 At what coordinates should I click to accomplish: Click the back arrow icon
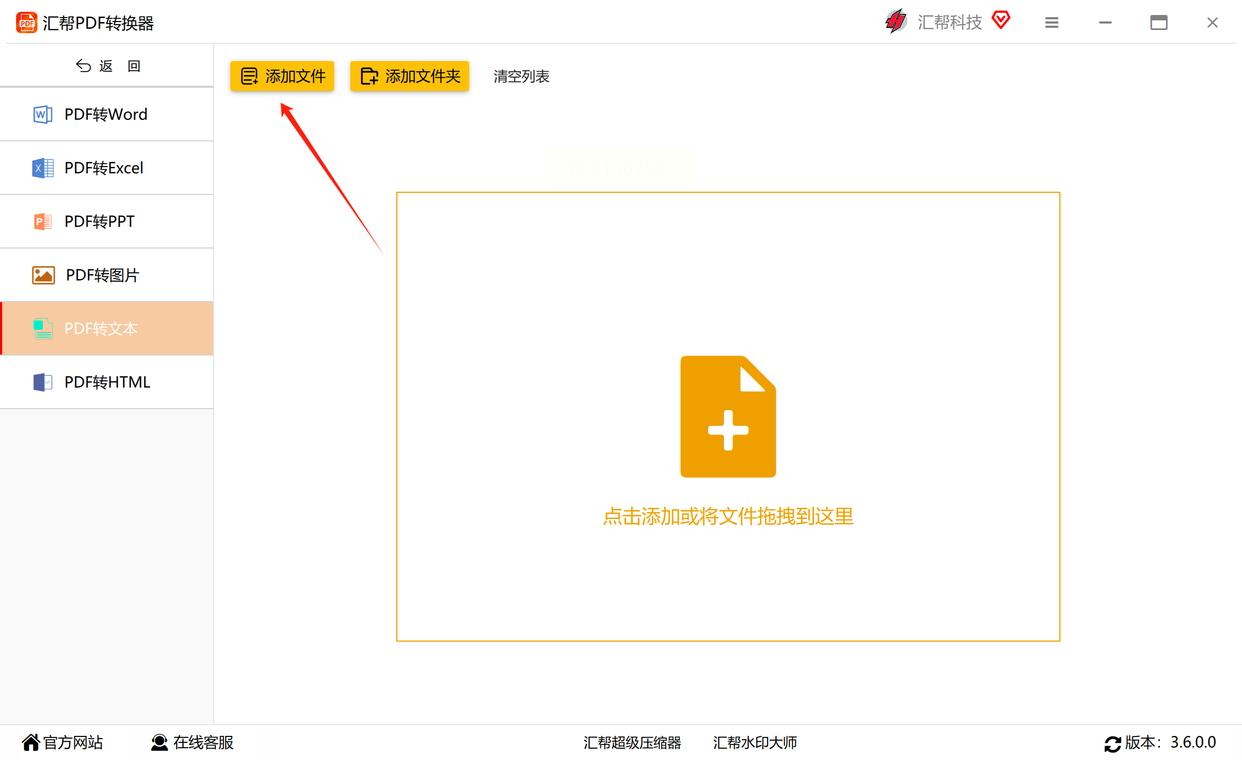(83, 66)
